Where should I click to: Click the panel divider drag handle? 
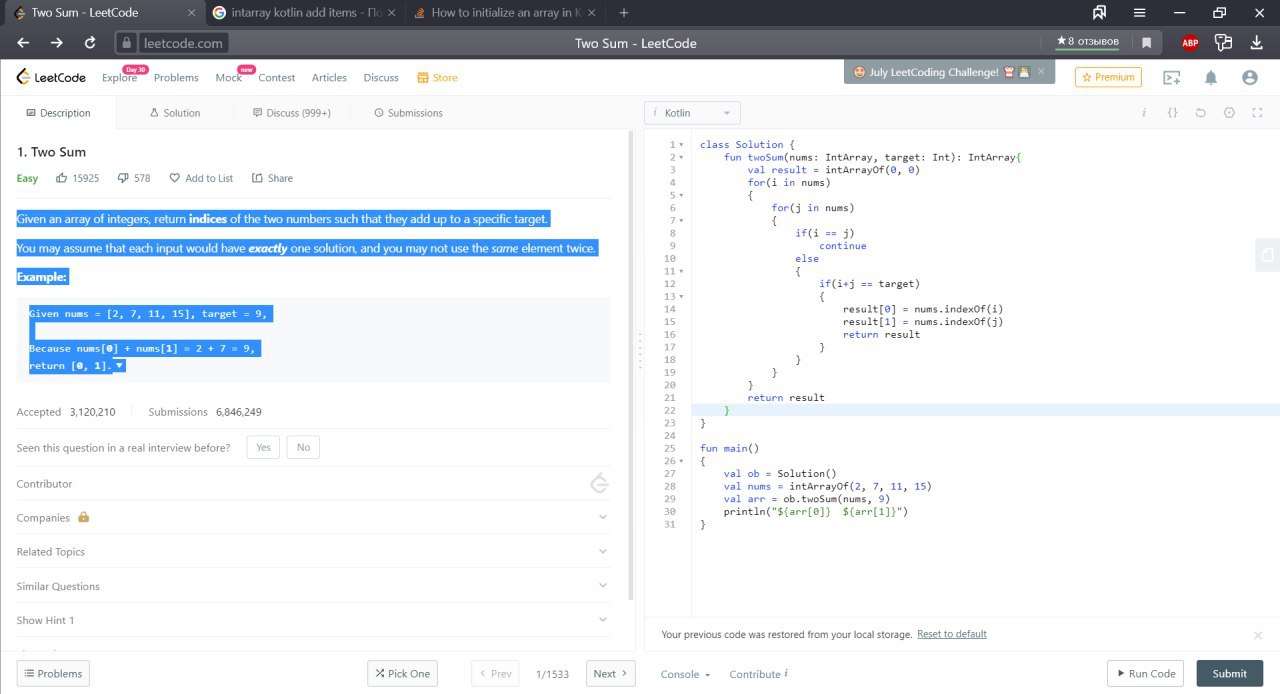click(639, 352)
